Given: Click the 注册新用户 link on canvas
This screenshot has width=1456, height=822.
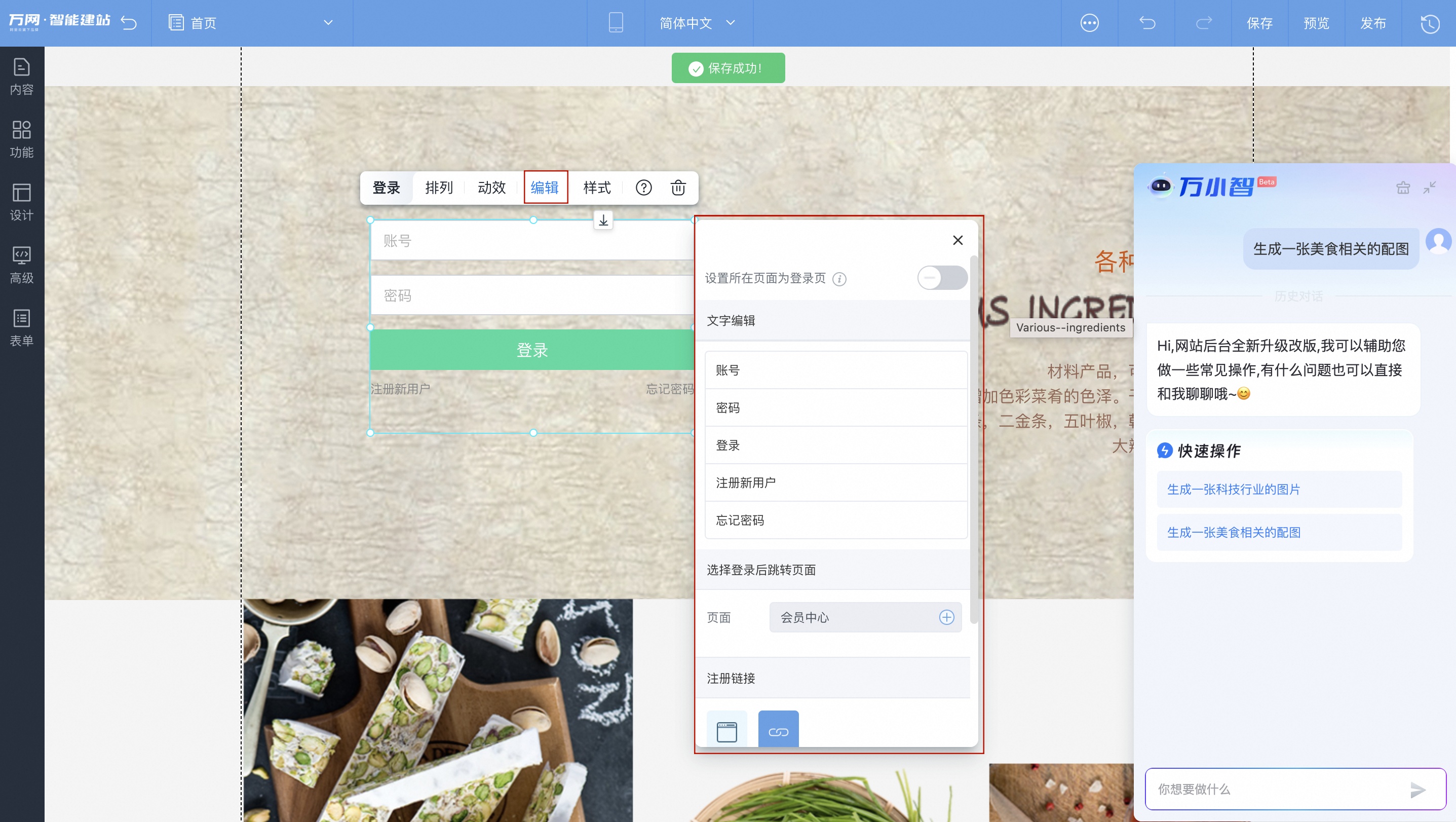Looking at the screenshot, I should coord(400,389).
